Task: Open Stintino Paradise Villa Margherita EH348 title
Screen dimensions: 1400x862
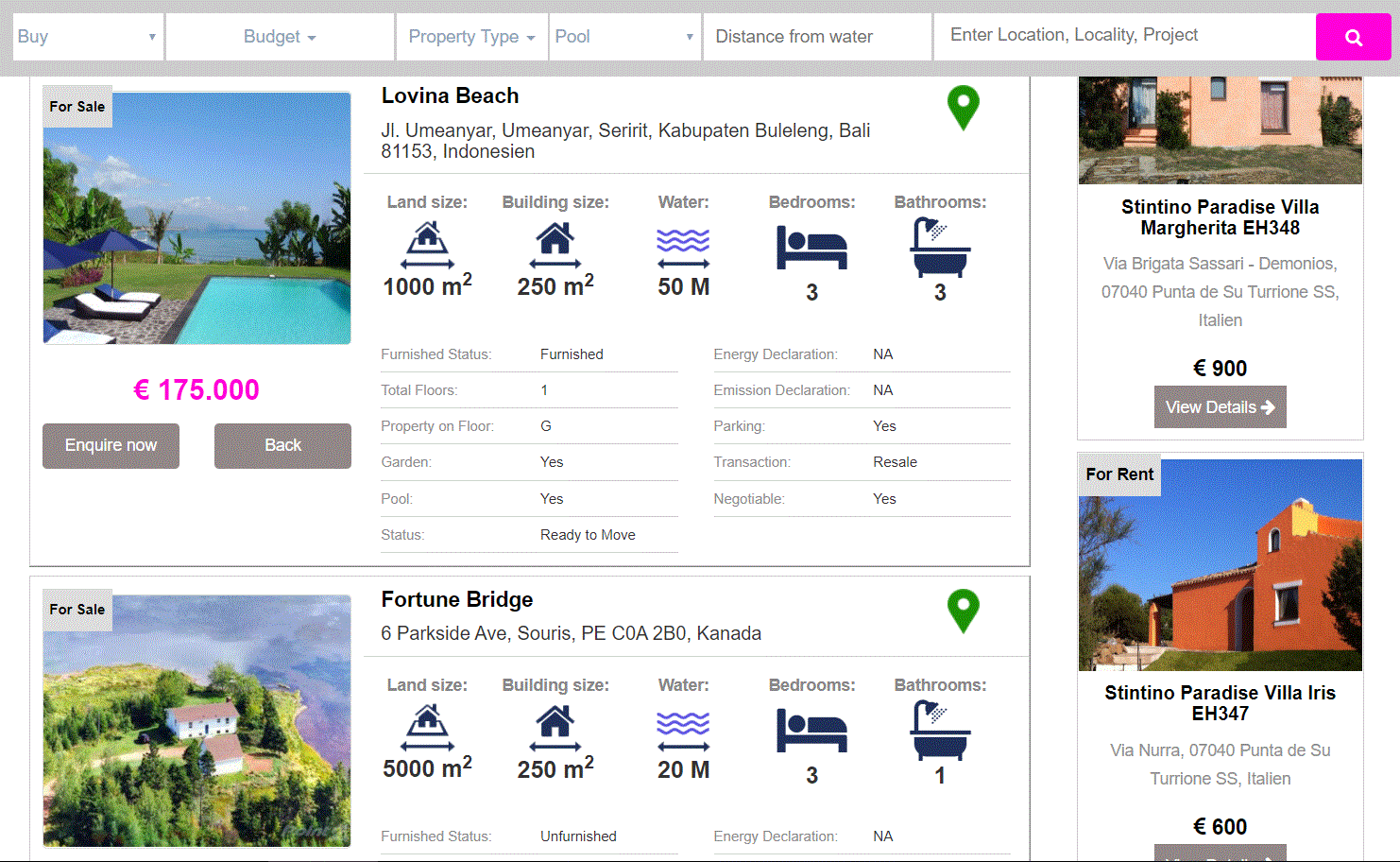Action: (x=1220, y=217)
